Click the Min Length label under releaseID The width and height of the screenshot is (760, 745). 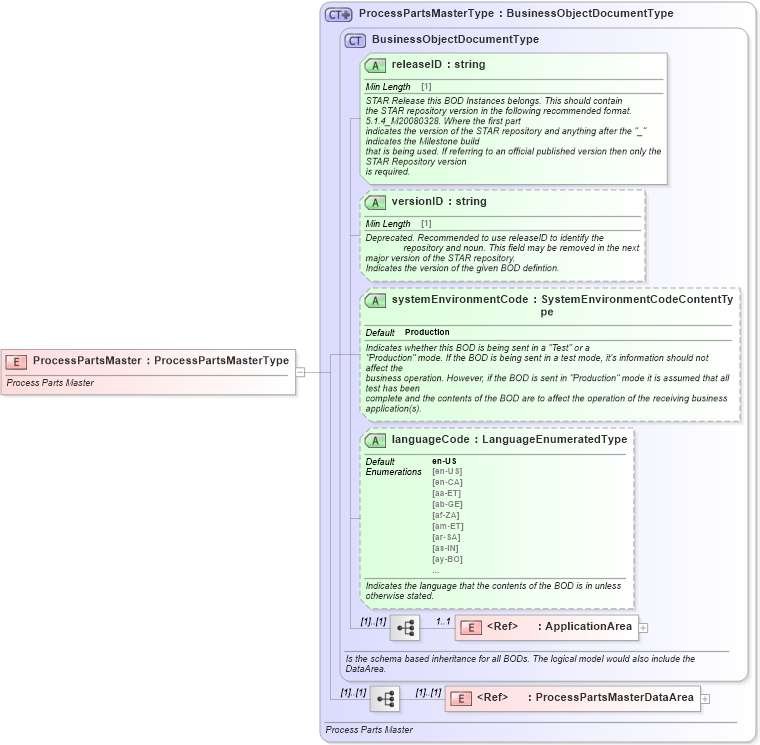pos(388,87)
